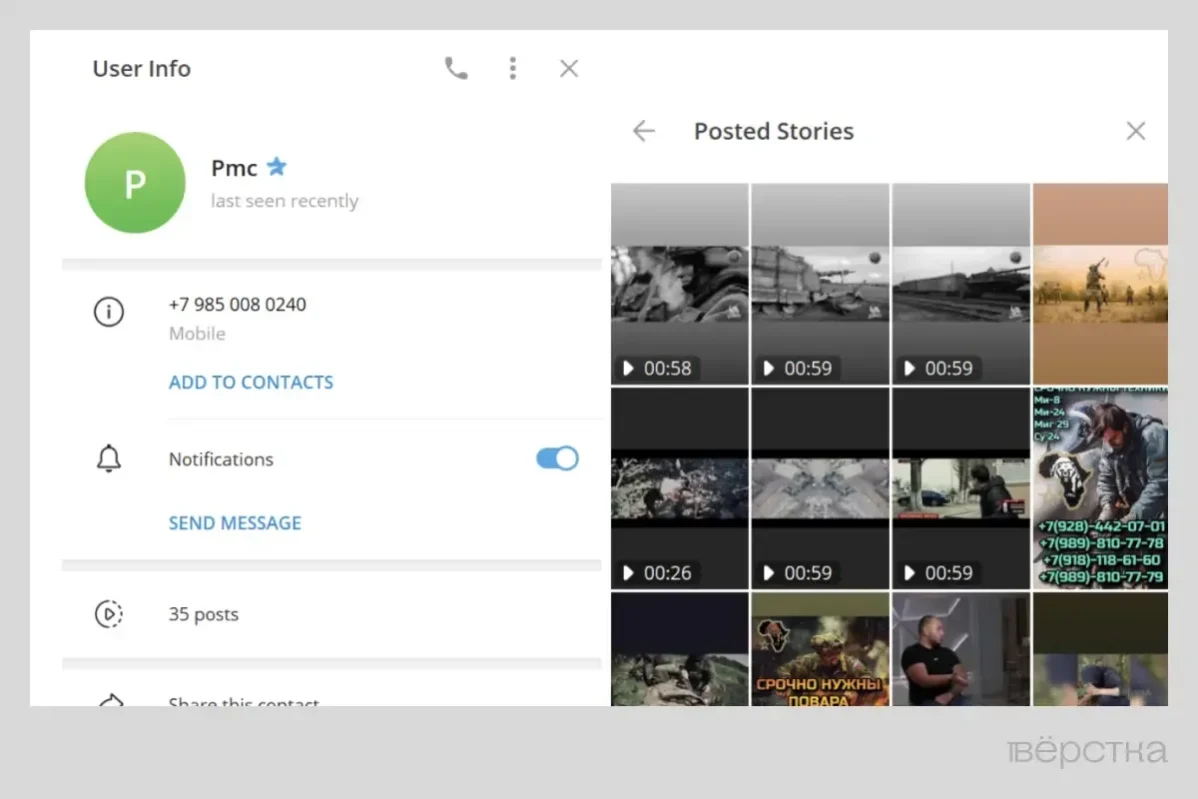This screenshot has width=1198, height=799.
Task: Toggle the Notifications switch off
Action: click(x=557, y=459)
